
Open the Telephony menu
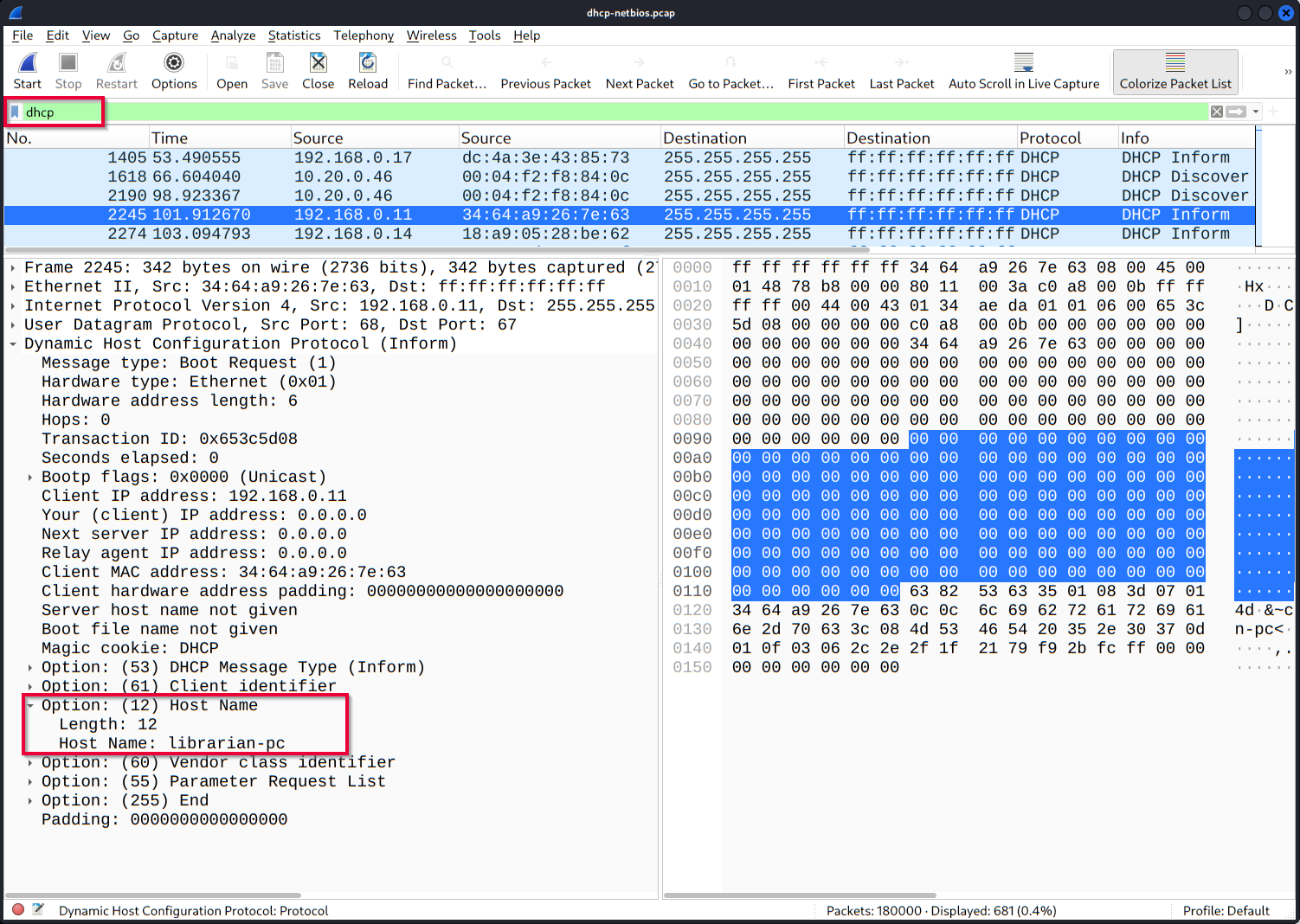pyautogui.click(x=364, y=35)
